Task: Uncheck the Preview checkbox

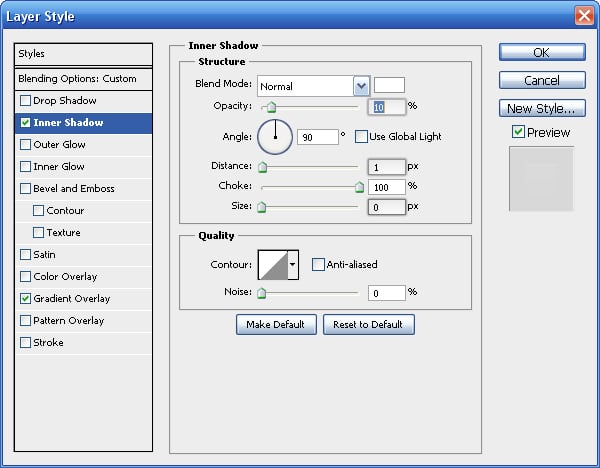Action: (x=517, y=132)
